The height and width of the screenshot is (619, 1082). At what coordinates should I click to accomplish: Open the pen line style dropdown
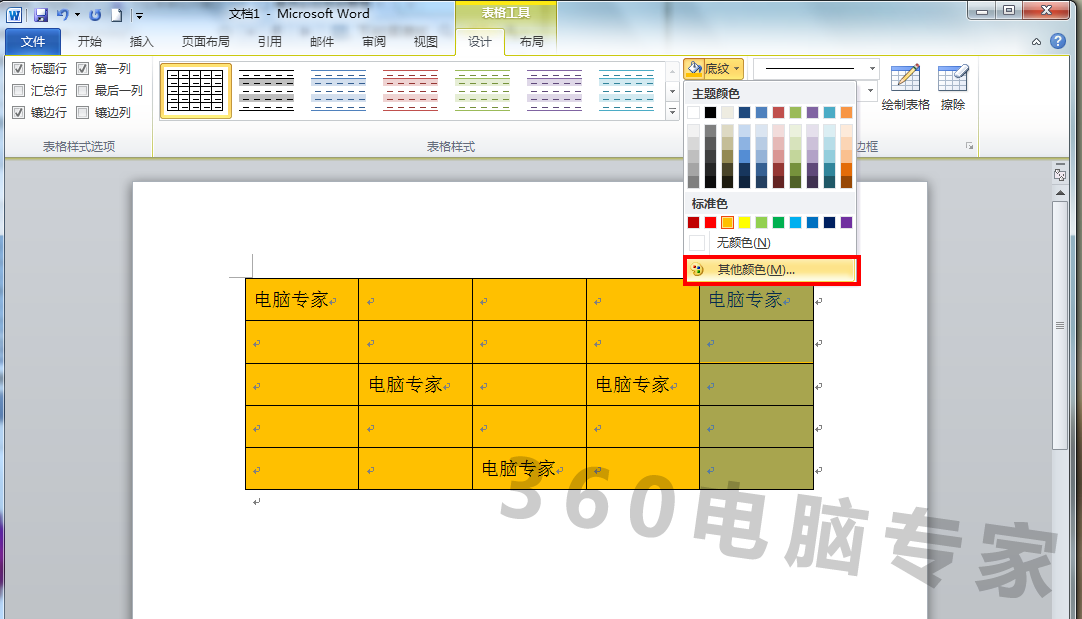point(871,68)
